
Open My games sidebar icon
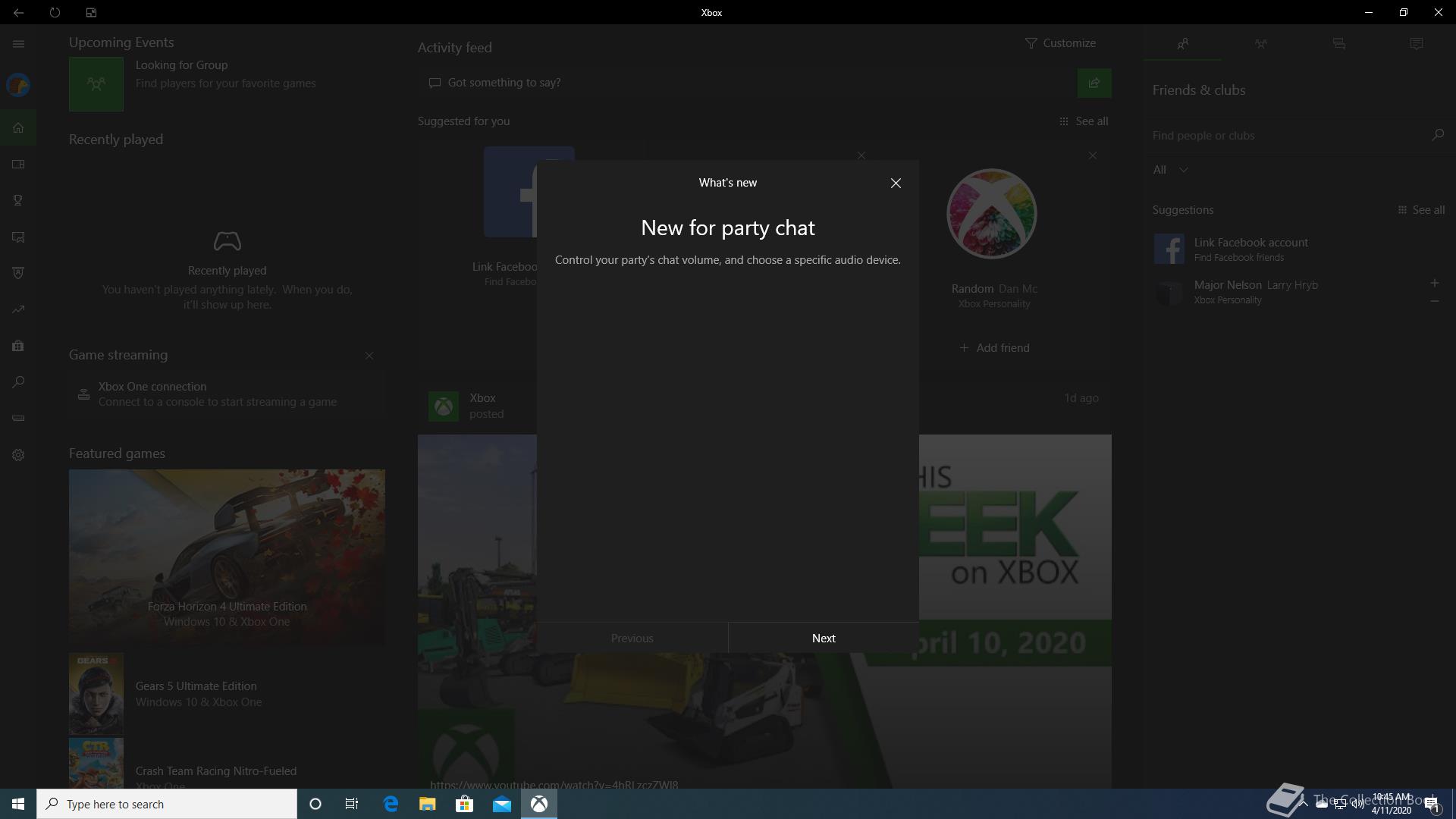18,164
